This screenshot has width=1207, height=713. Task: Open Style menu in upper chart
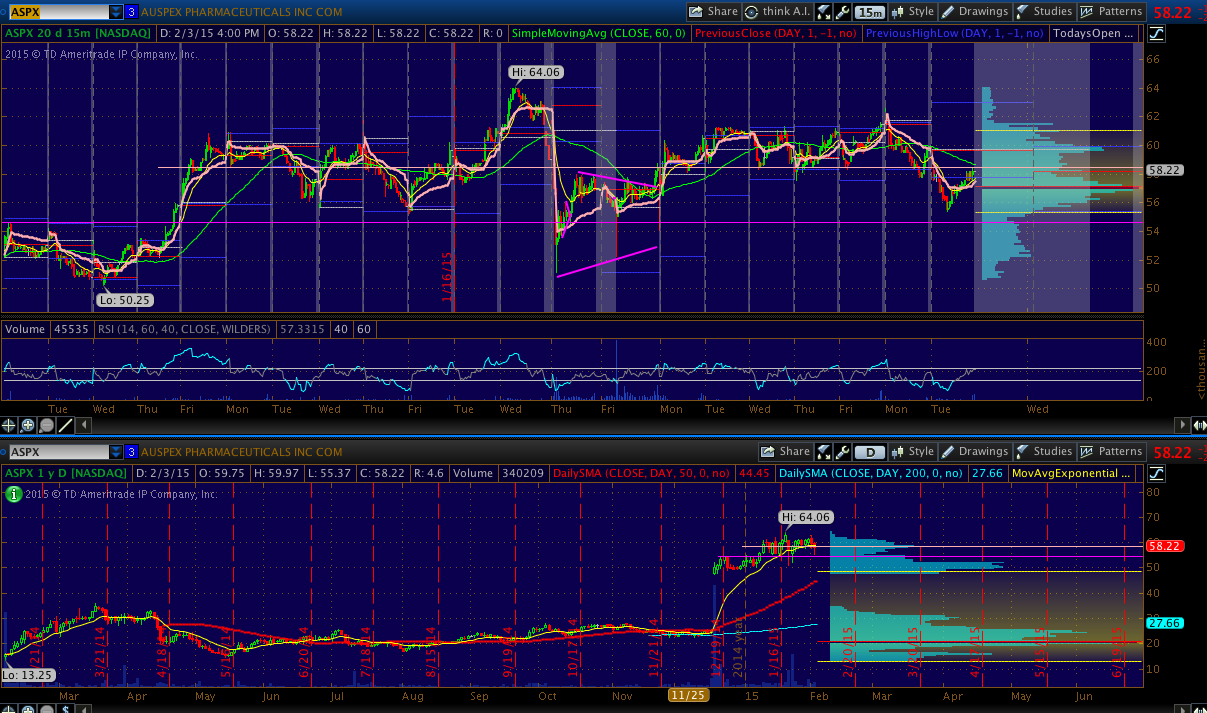(x=913, y=12)
